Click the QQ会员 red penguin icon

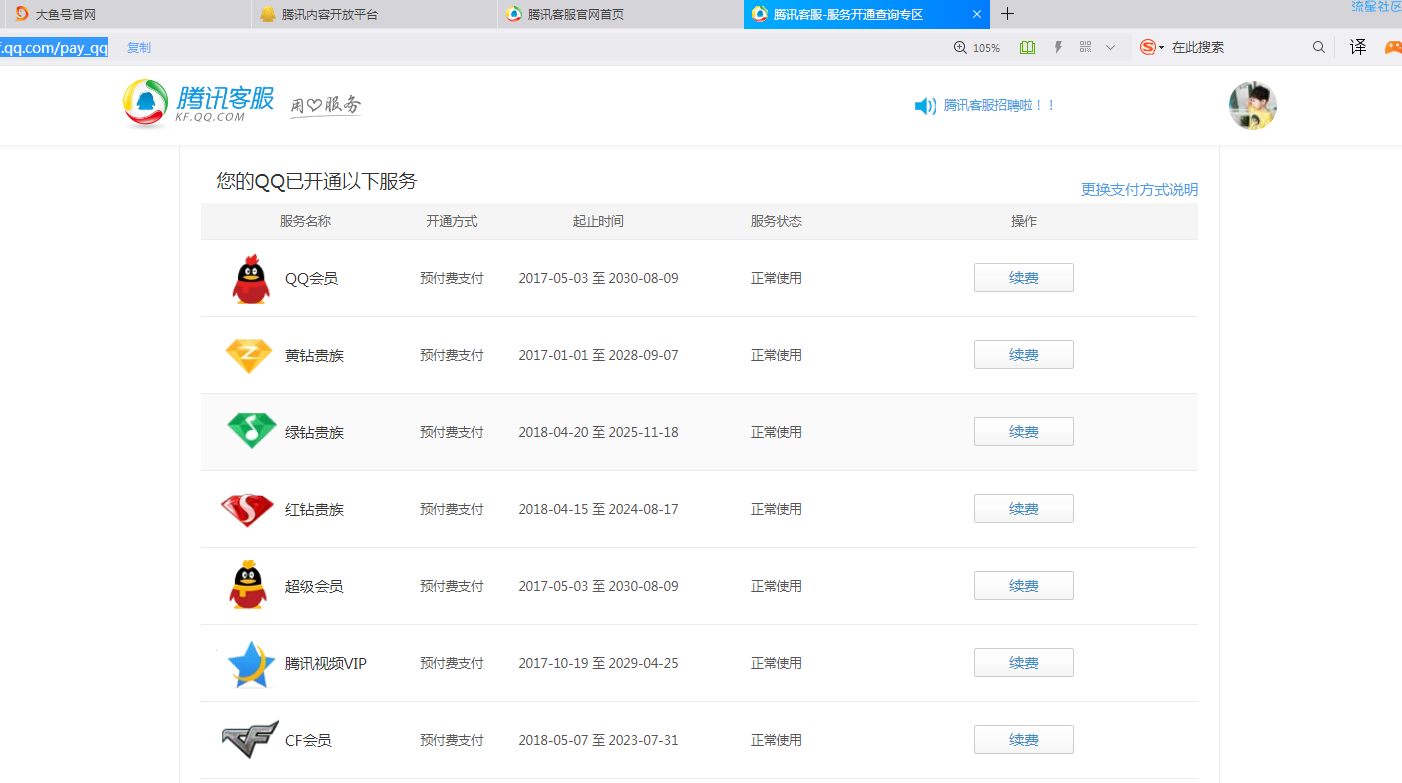[250, 279]
